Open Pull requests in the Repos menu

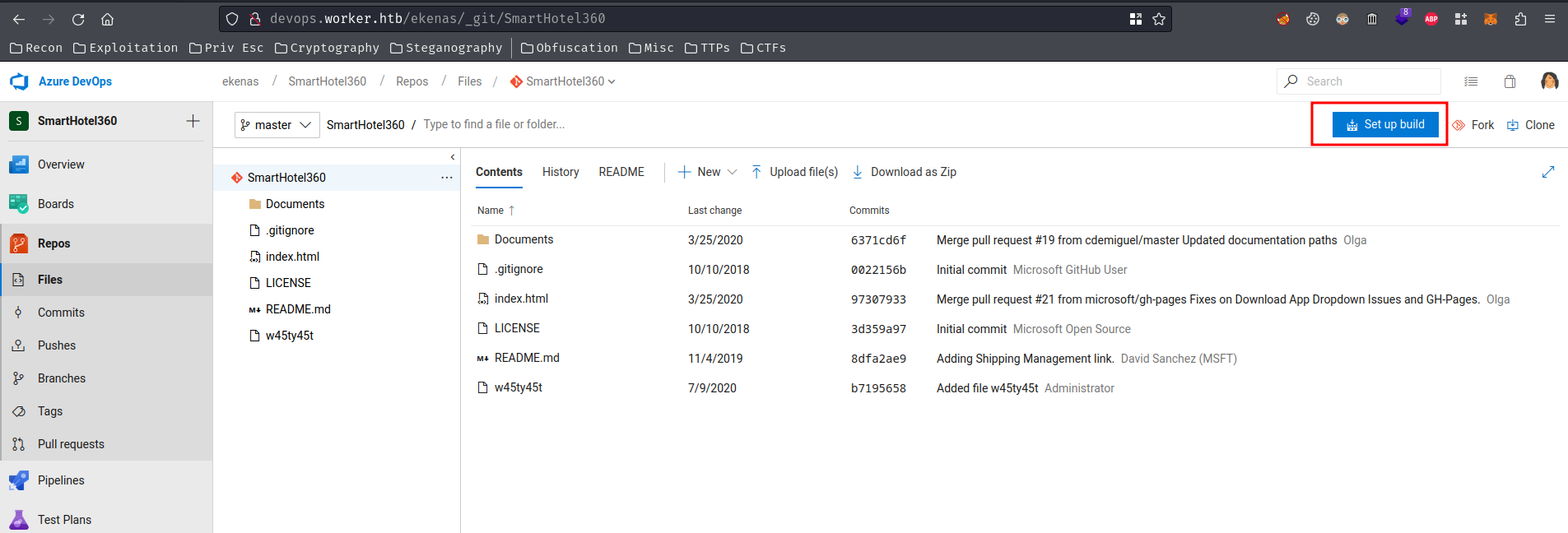[x=107, y=444]
